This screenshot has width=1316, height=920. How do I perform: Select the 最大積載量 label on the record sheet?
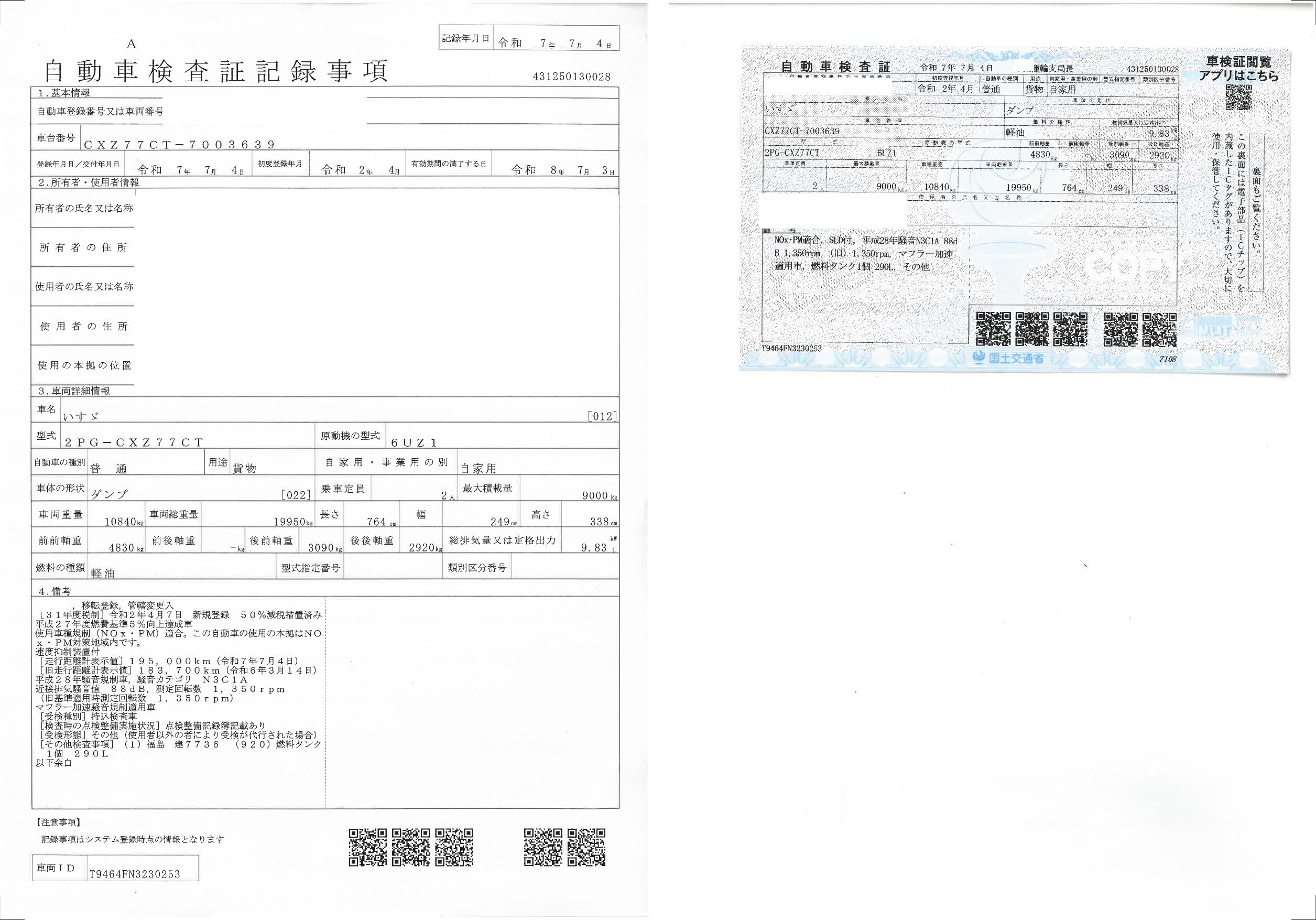coord(487,489)
